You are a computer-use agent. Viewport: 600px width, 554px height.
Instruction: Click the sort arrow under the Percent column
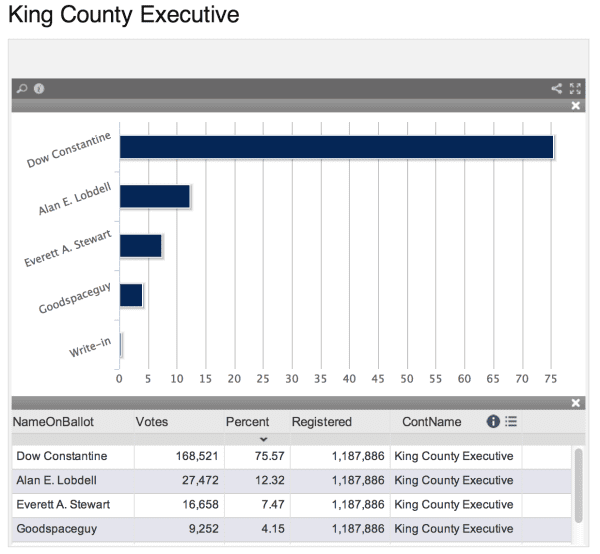[263, 438]
